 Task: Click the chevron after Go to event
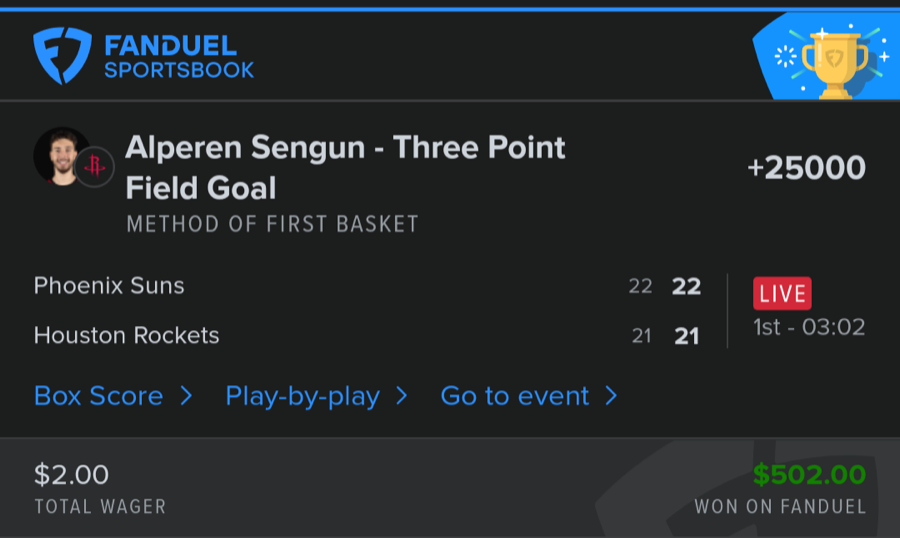coord(611,396)
